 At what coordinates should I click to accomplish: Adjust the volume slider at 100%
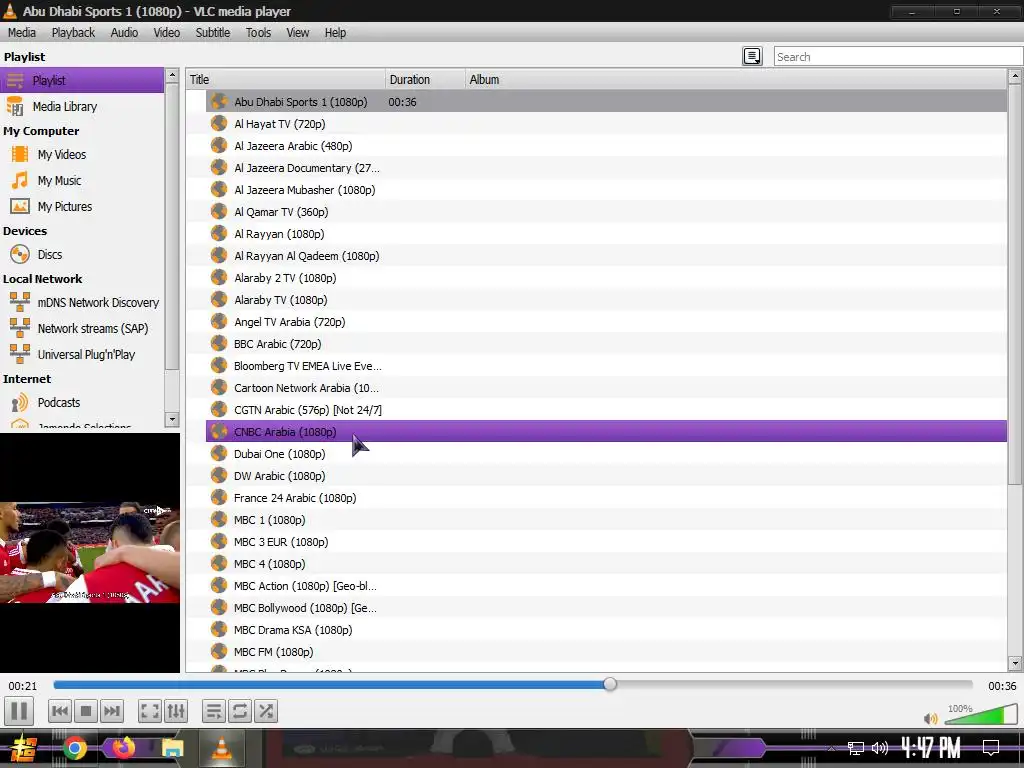click(980, 714)
